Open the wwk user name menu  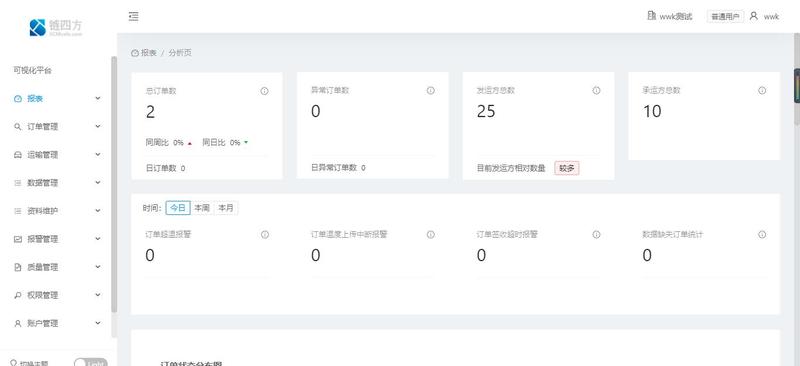pyautogui.click(x=771, y=16)
